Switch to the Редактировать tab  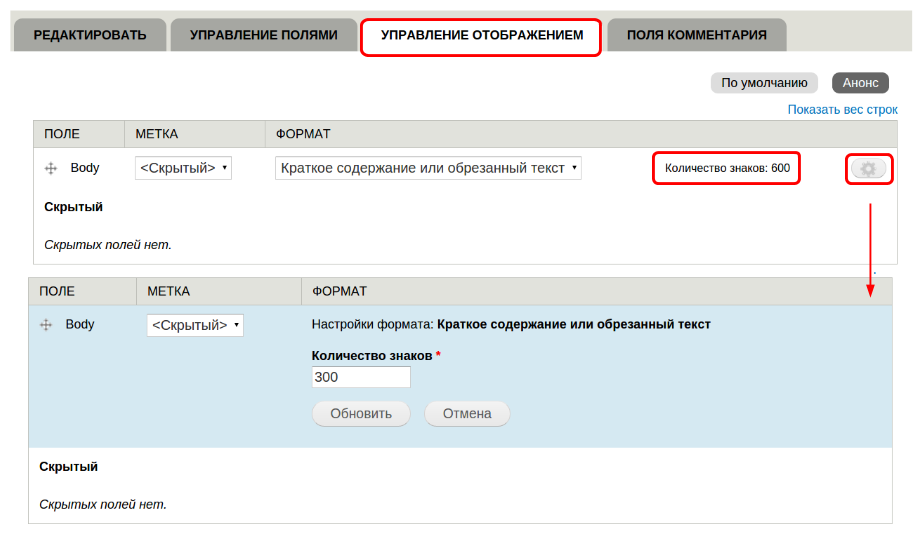90,35
